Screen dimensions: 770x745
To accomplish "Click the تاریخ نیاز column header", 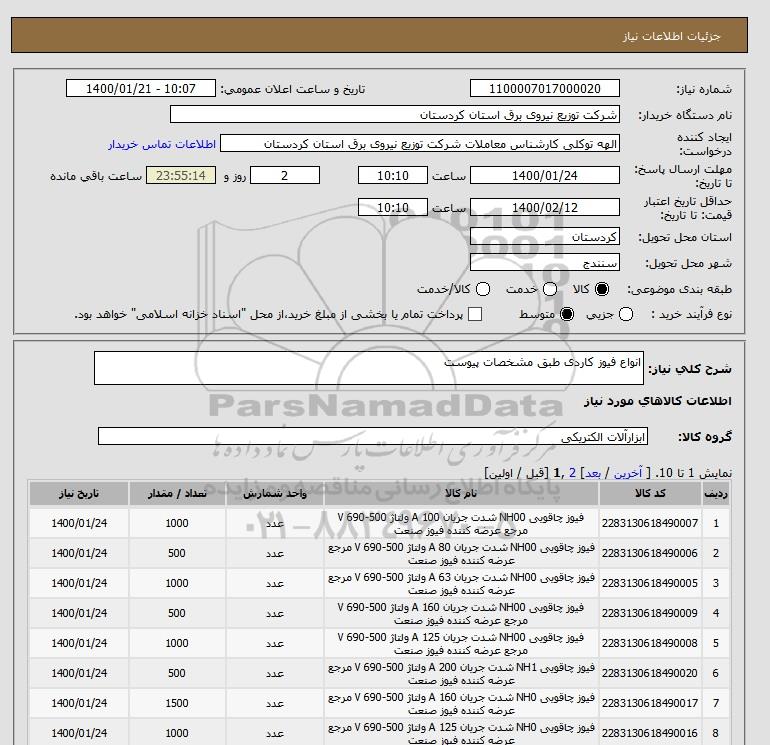I will [79, 494].
